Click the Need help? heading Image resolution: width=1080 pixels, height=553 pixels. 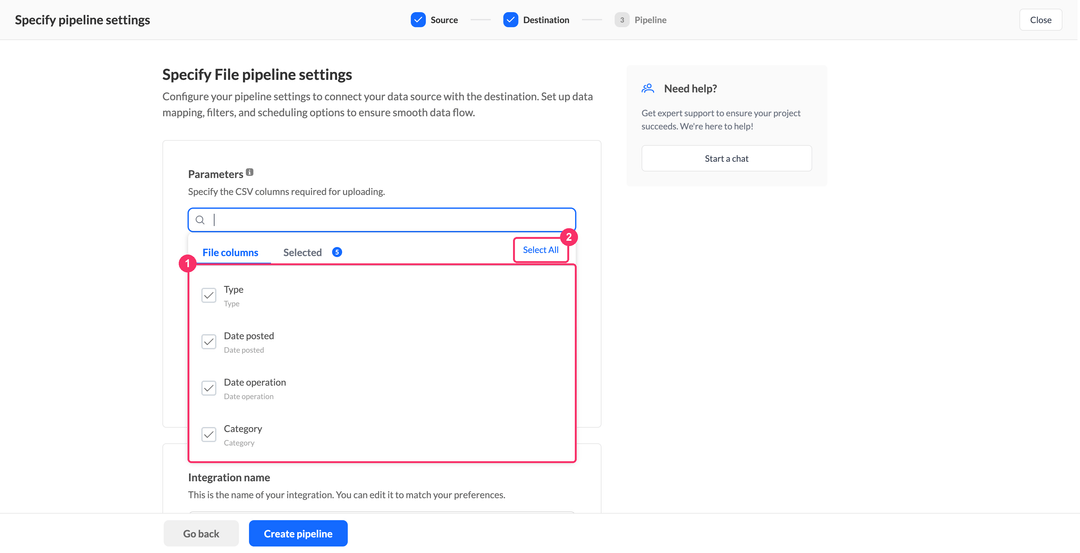691,89
